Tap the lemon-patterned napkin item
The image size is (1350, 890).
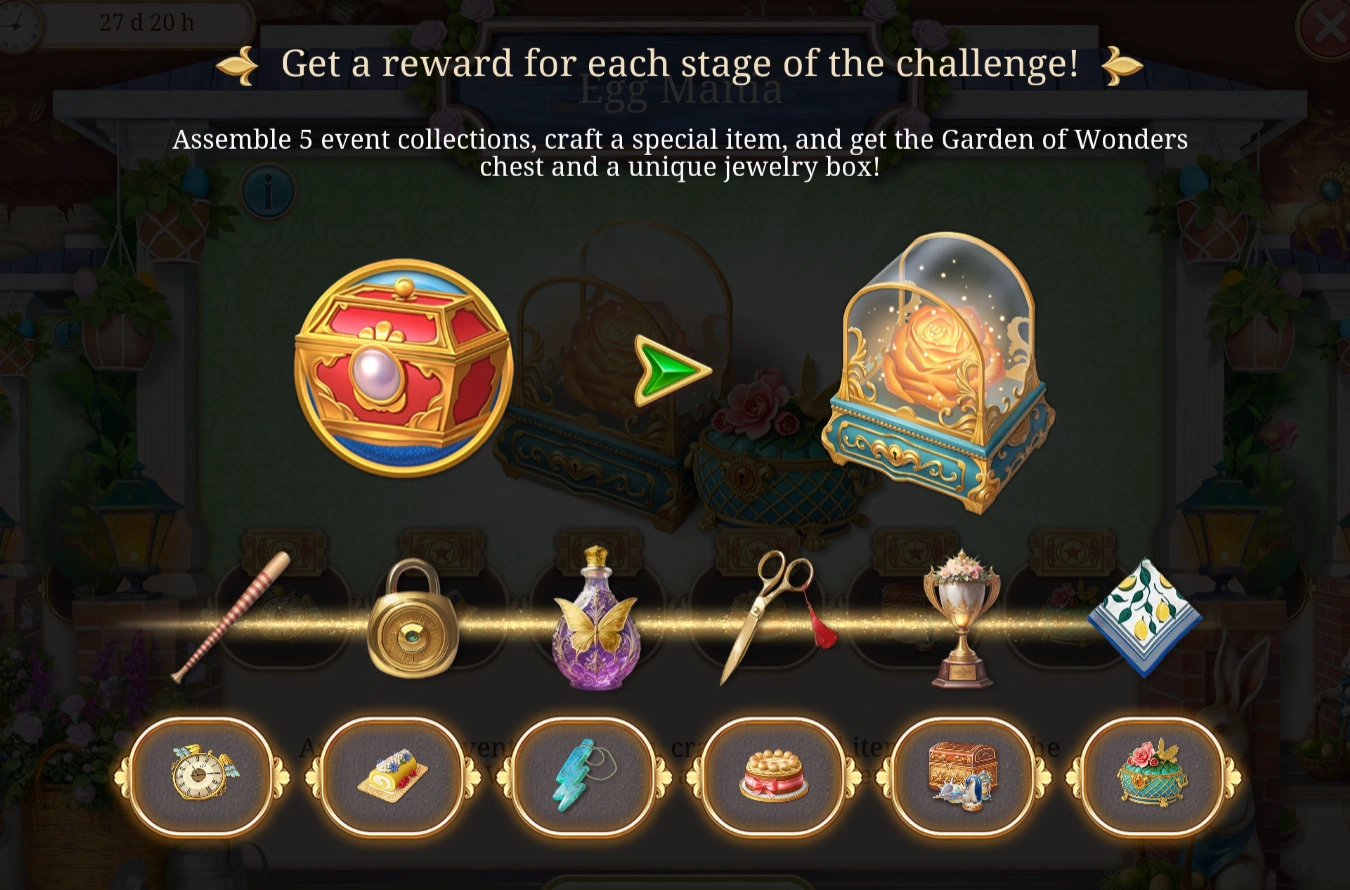[1145, 616]
